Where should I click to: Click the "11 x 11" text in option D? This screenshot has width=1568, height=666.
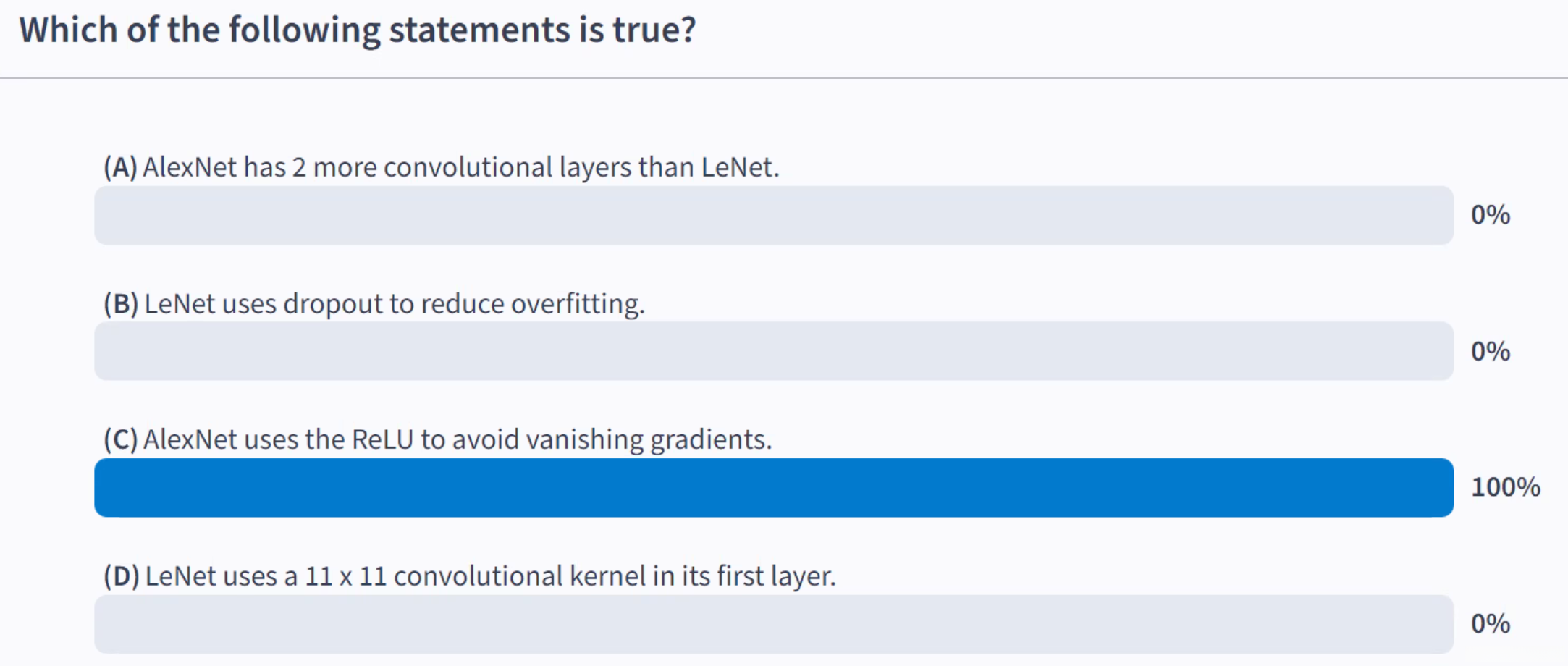345,576
